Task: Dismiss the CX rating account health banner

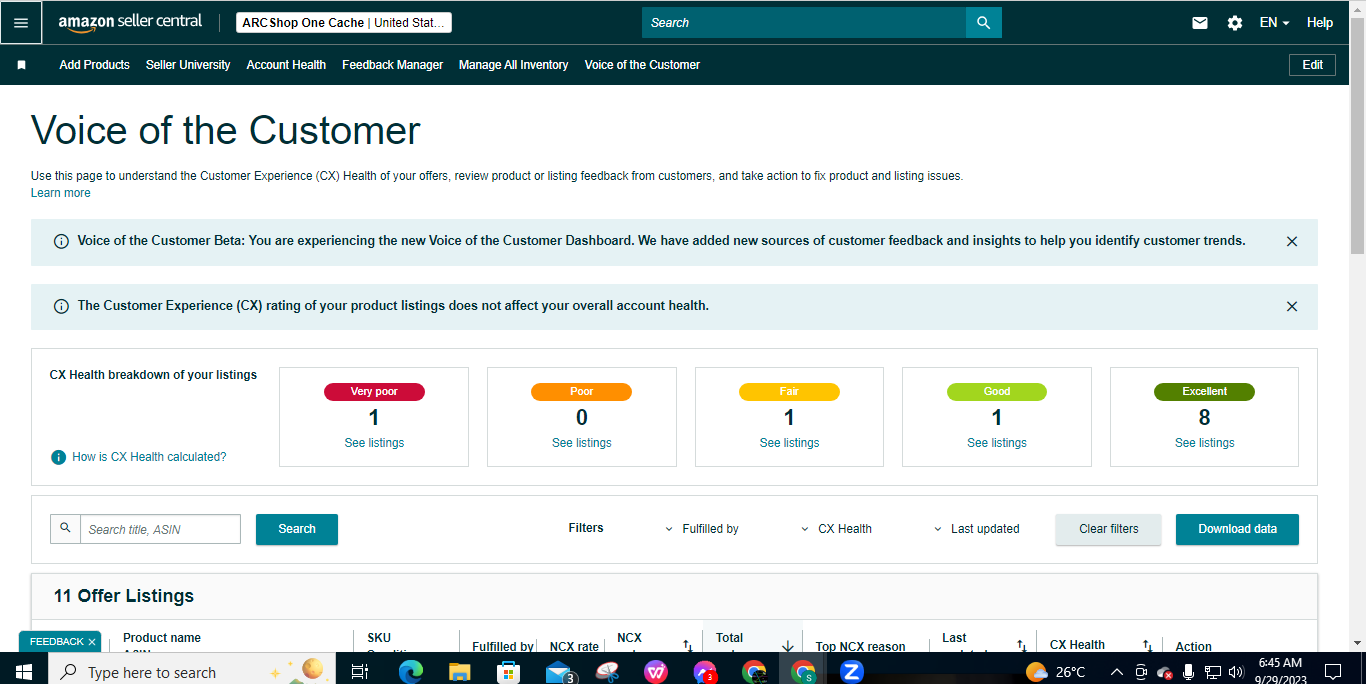Action: 1292,306
